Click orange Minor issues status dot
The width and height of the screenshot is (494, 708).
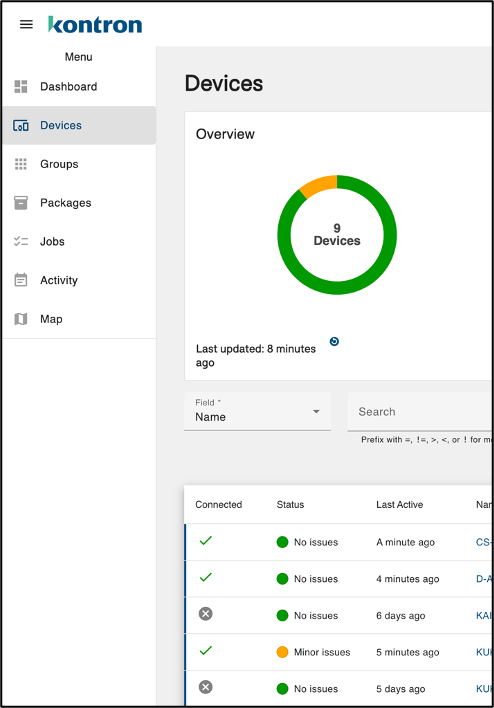click(x=282, y=652)
